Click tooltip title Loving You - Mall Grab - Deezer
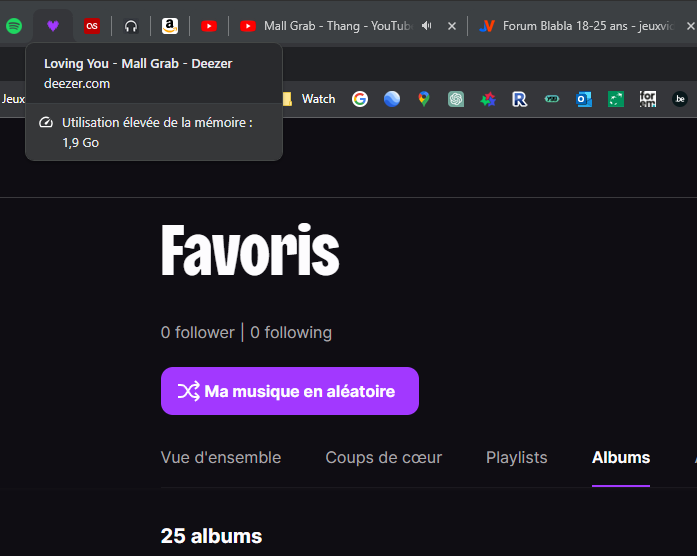Screen dimensions: 697x556 click(138, 64)
